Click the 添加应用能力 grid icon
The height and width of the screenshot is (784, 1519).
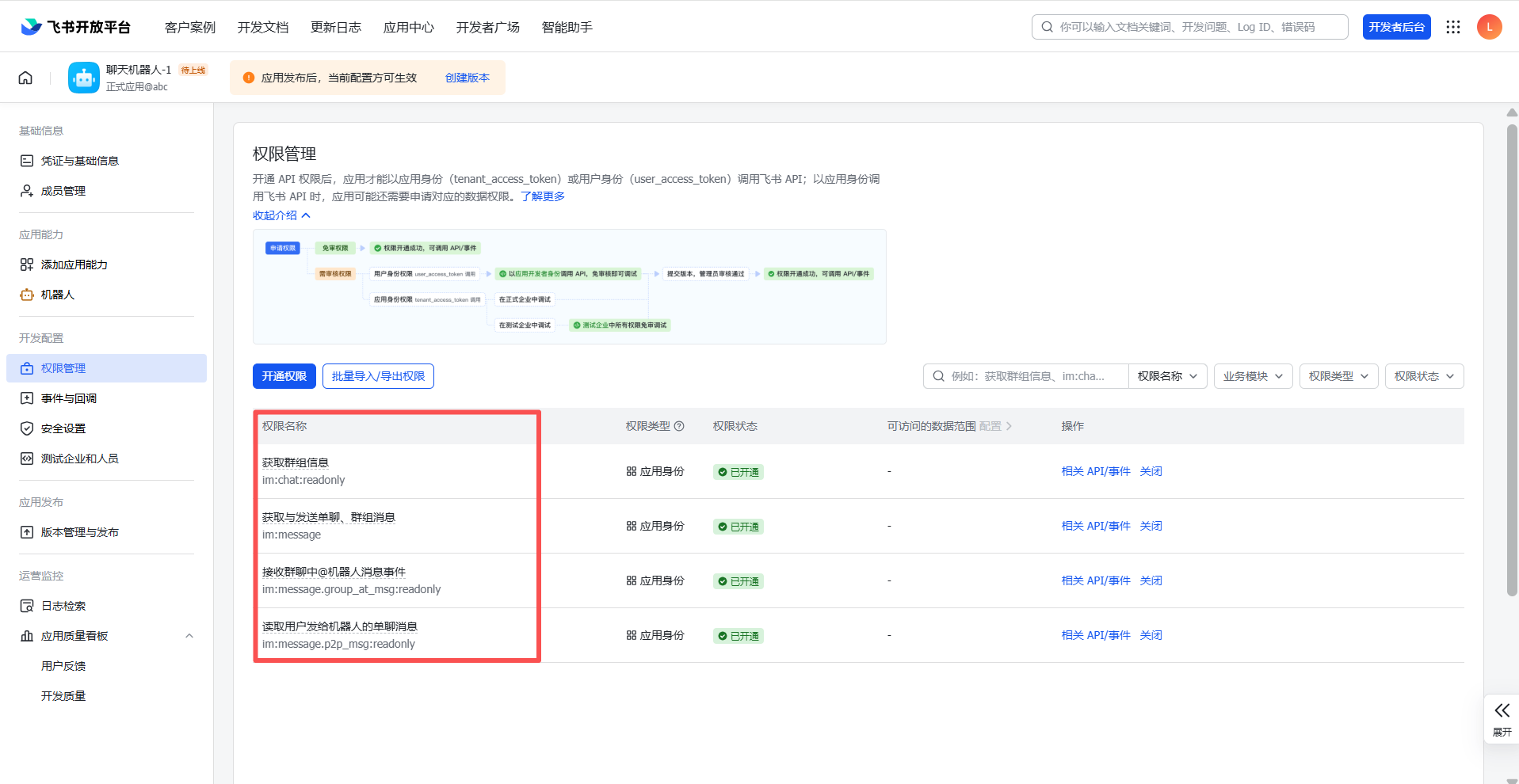click(27, 265)
